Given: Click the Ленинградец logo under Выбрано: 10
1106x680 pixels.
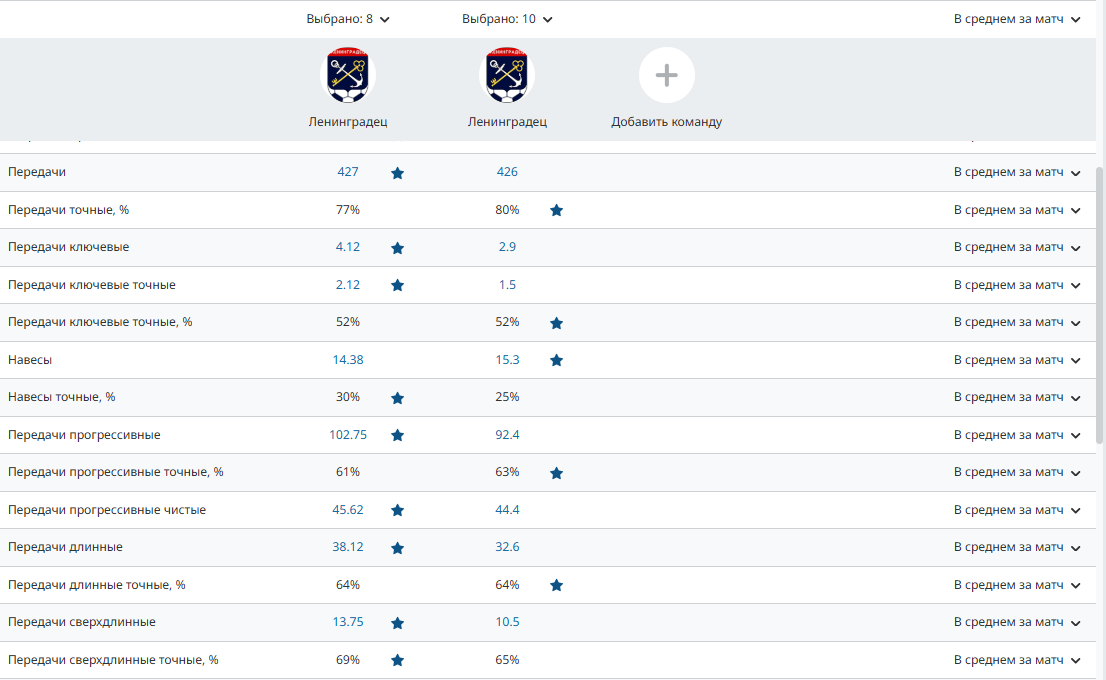Looking at the screenshot, I should point(507,76).
